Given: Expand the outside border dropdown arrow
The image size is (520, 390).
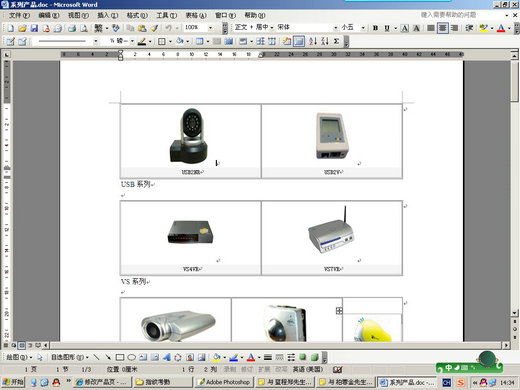Looking at the screenshot, I should [170, 41].
